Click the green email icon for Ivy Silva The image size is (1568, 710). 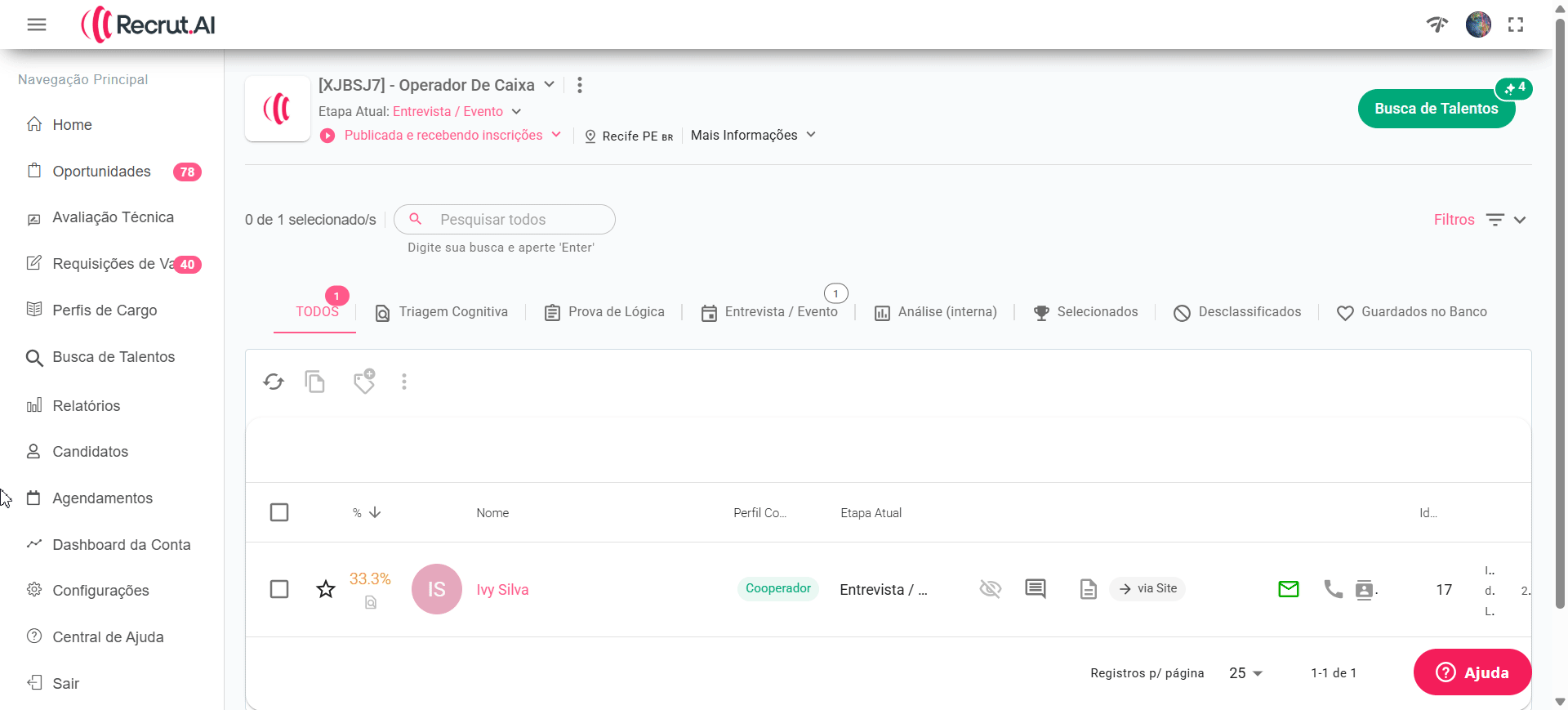click(x=1289, y=589)
